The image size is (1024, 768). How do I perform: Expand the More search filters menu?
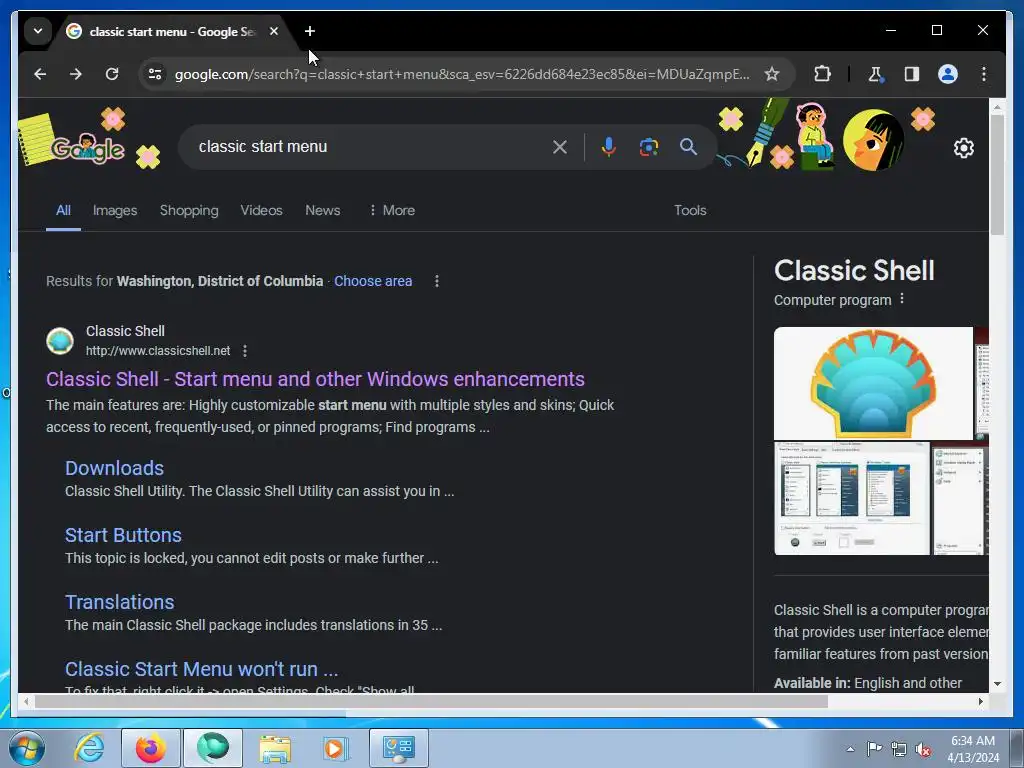[392, 210]
